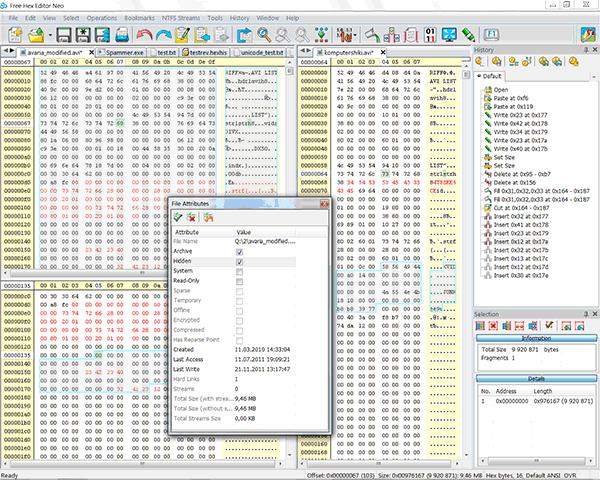Image resolution: width=600 pixels, height=480 pixels.
Task: Open the NTFS Streams menu
Action: point(181,18)
